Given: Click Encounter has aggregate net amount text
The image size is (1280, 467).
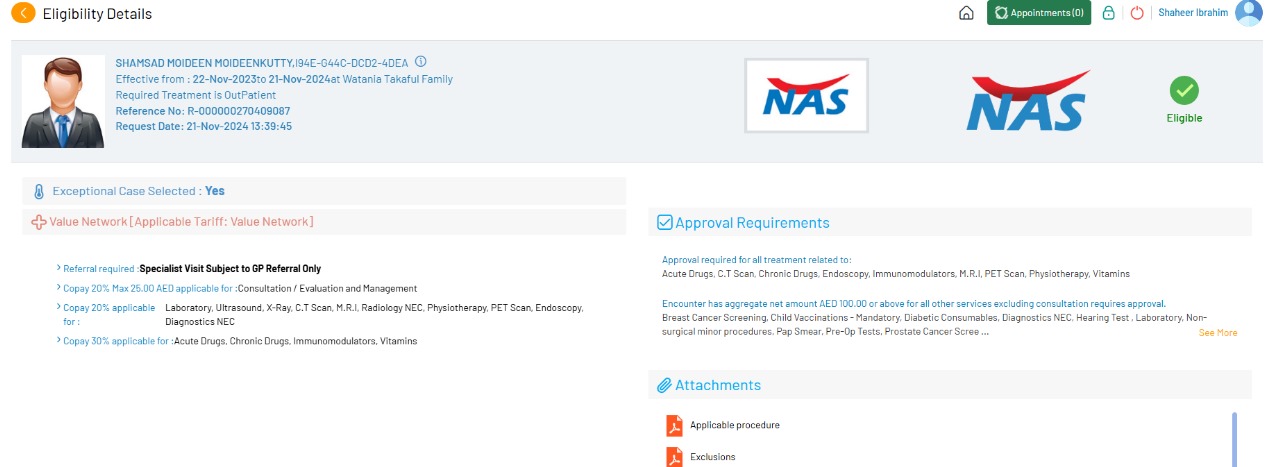Looking at the screenshot, I should pos(914,303).
